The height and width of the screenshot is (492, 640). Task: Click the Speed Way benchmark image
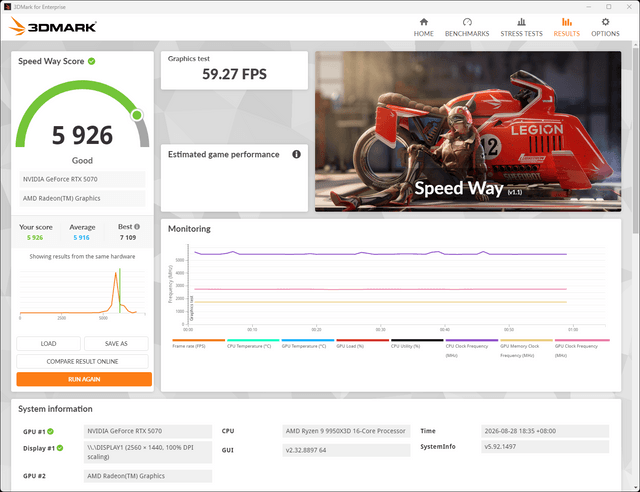tap(468, 131)
